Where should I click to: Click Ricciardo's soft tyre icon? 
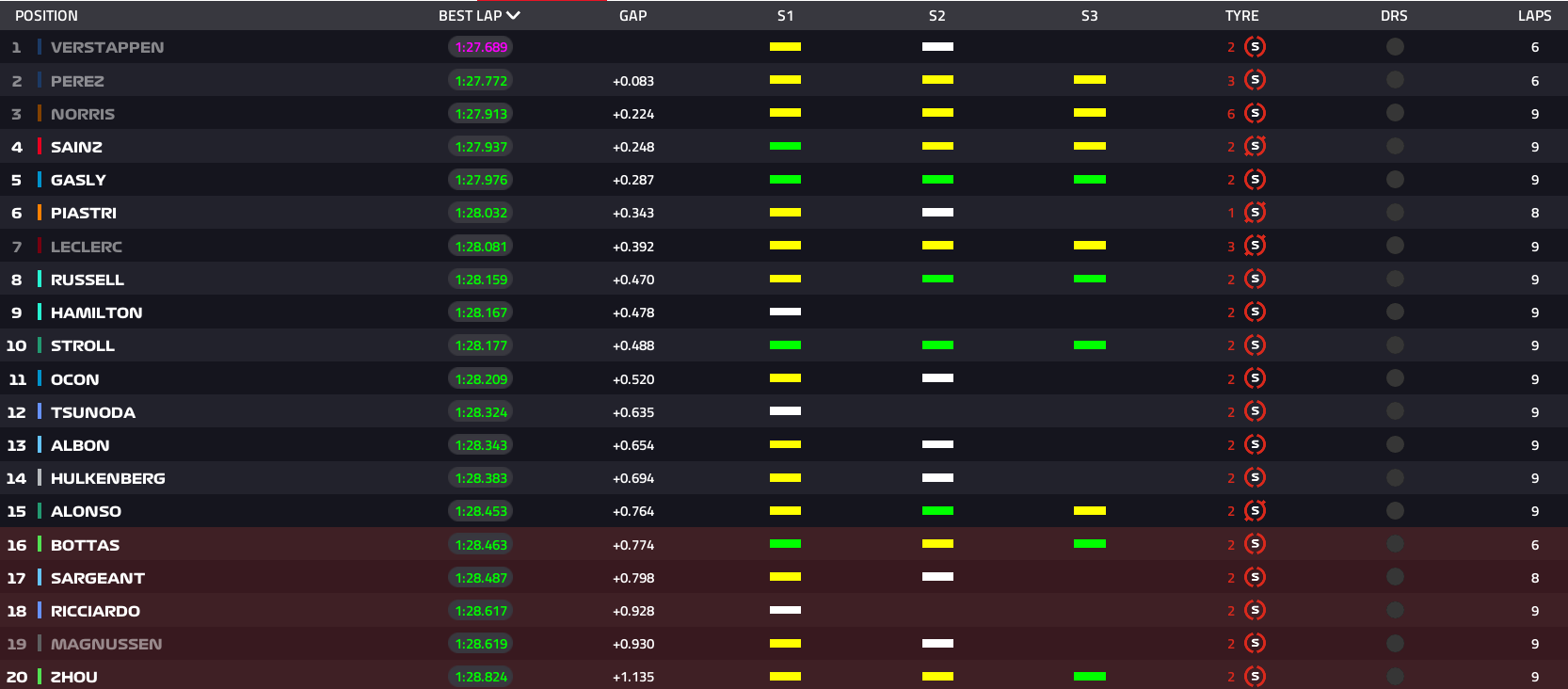(x=1255, y=611)
